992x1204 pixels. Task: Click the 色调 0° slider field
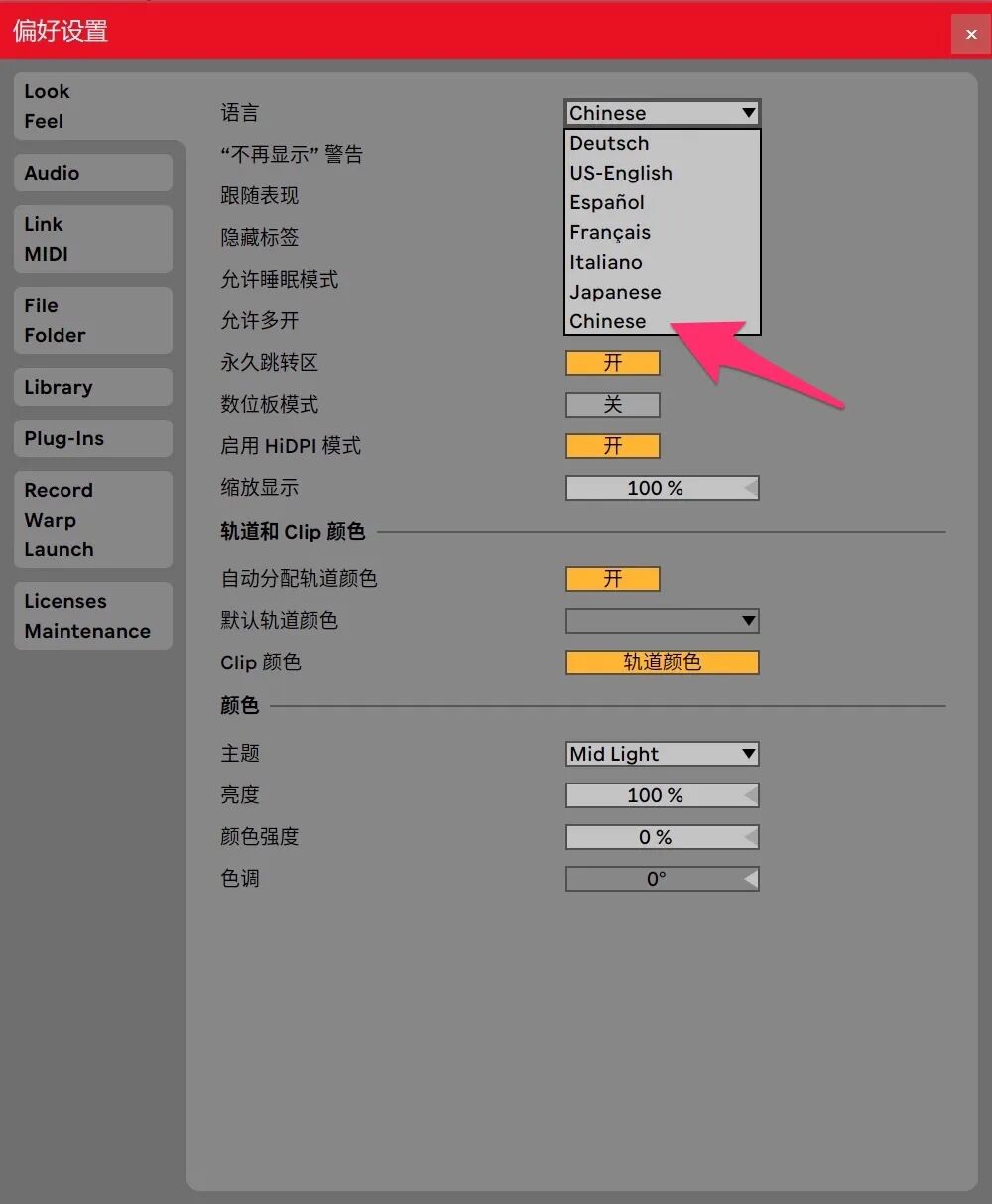(663, 879)
